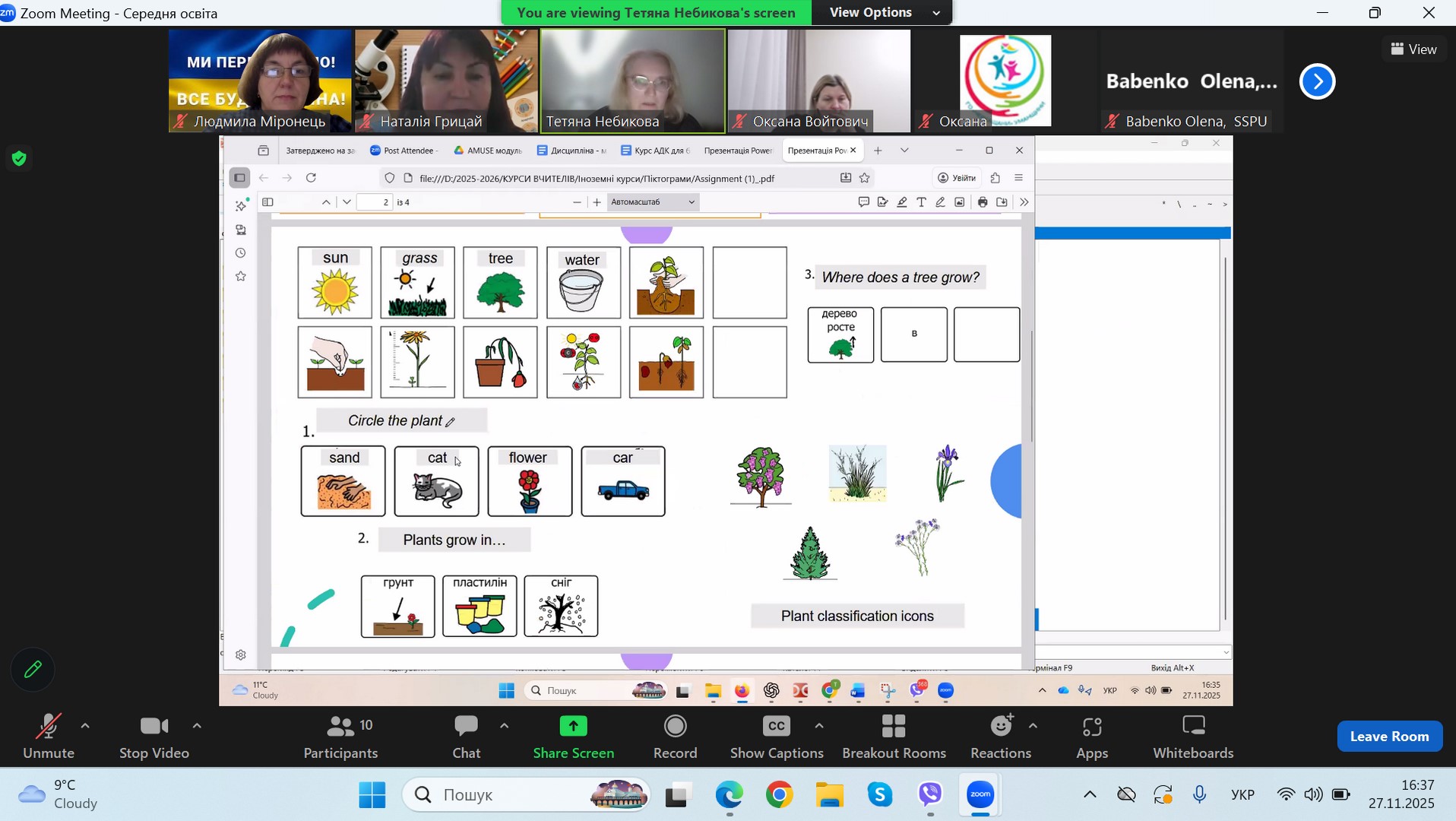Click the Leave Room button
The width and height of the screenshot is (1456, 821).
[1389, 736]
